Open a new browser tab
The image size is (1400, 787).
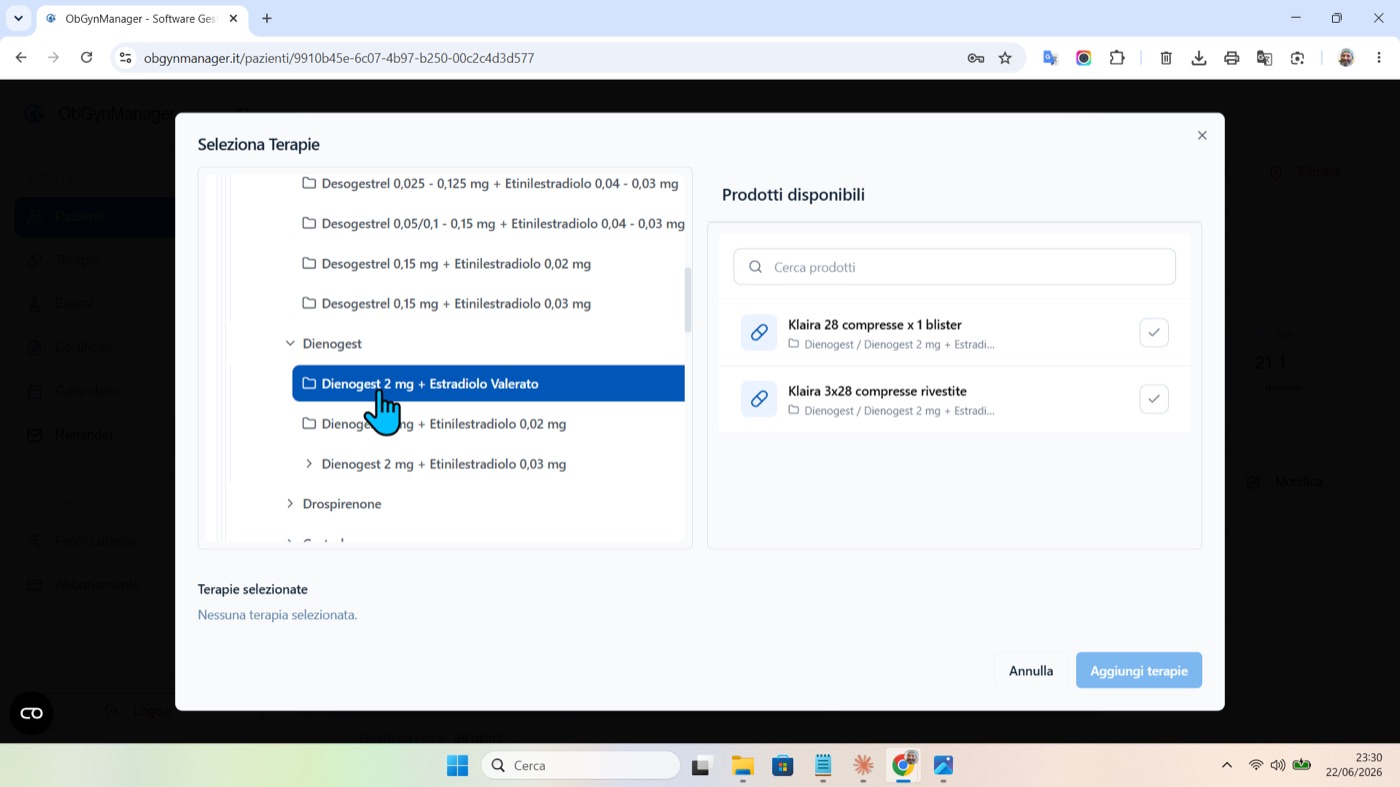[x=267, y=18]
